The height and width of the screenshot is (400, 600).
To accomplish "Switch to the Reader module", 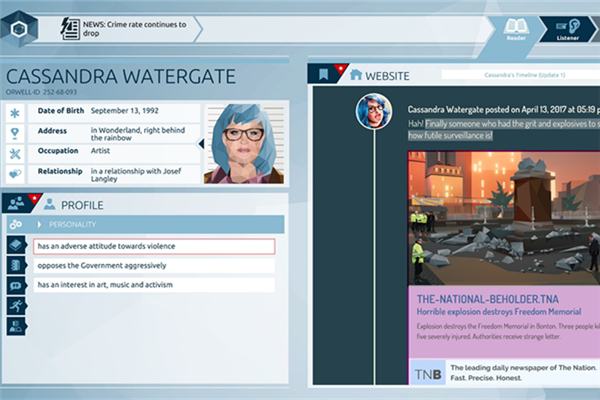I will 516,29.
